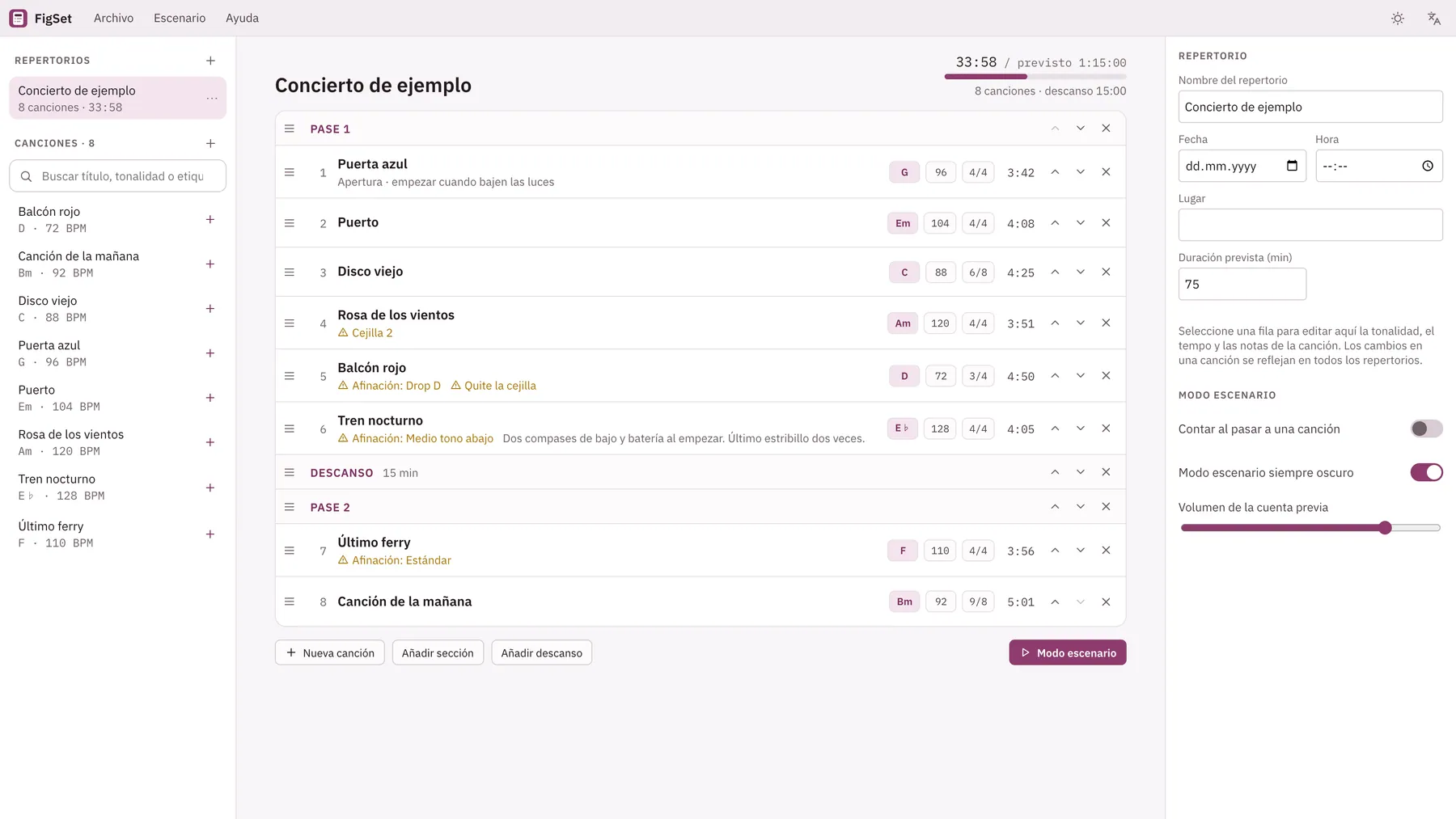Click the Lugar input field
1456x819 pixels.
pyautogui.click(x=1310, y=225)
